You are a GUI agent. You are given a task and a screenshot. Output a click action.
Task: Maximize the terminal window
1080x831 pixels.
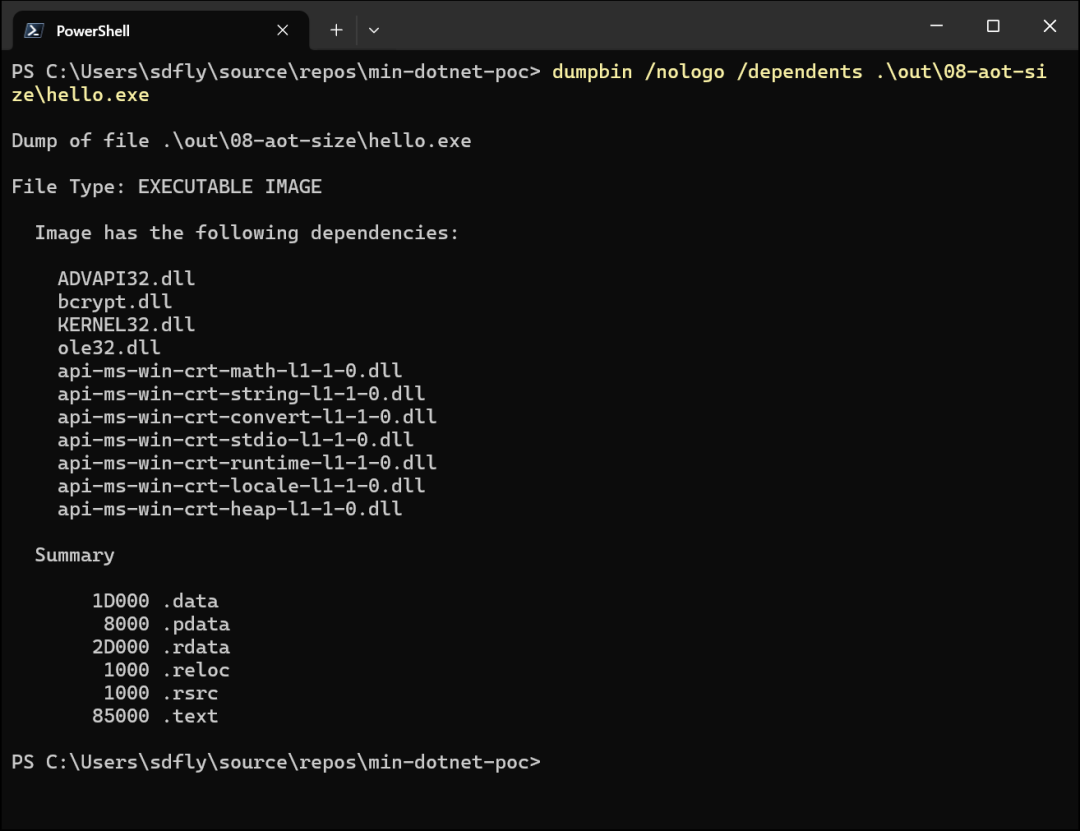(993, 26)
